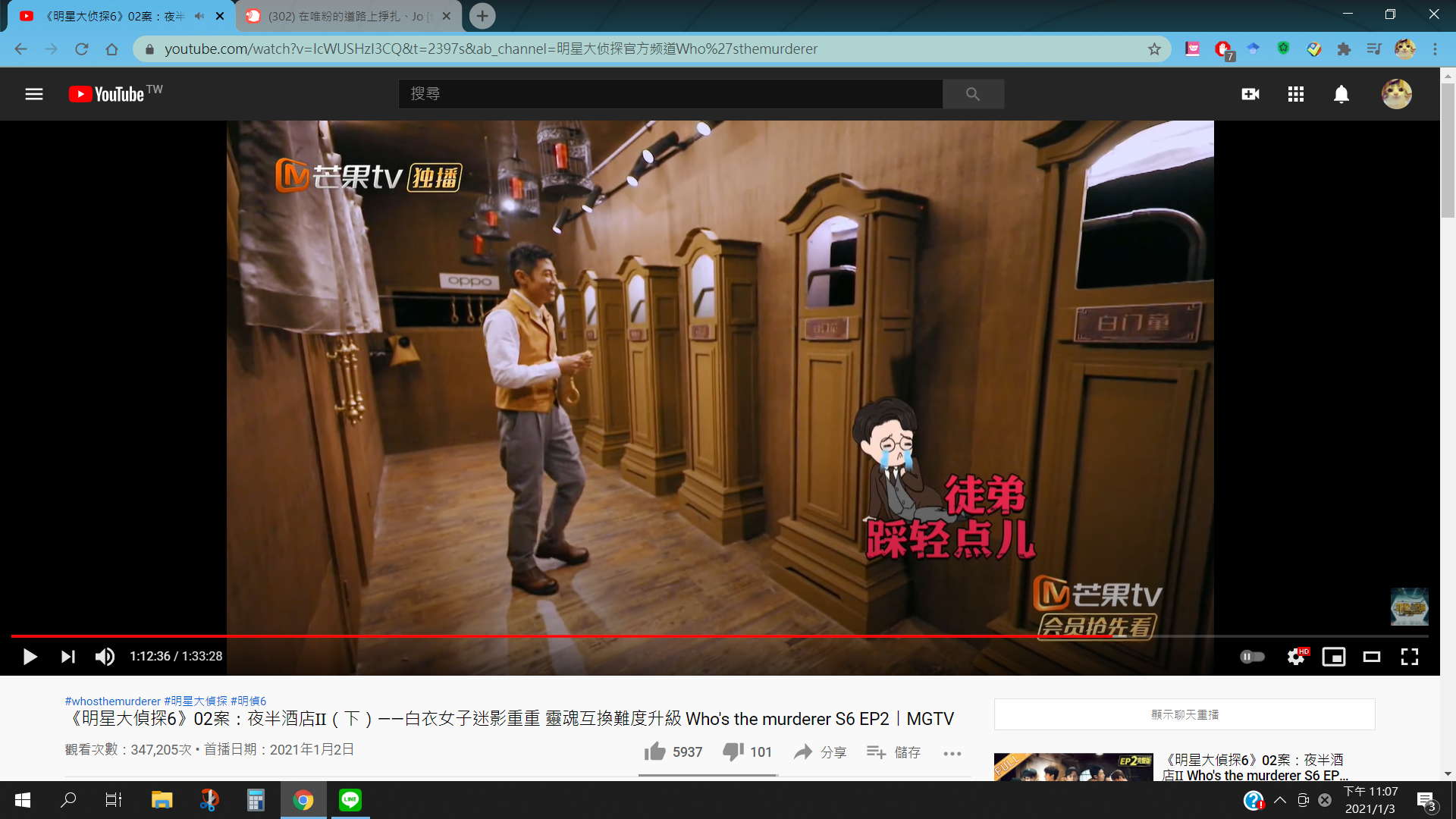Screen dimensions: 1456x819
Task: Click the address bar URL
Action: click(491, 49)
